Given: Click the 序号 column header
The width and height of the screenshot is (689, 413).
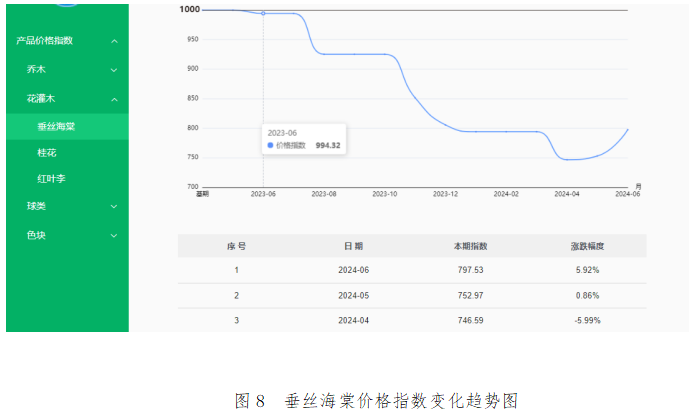Looking at the screenshot, I should click(x=236, y=246).
